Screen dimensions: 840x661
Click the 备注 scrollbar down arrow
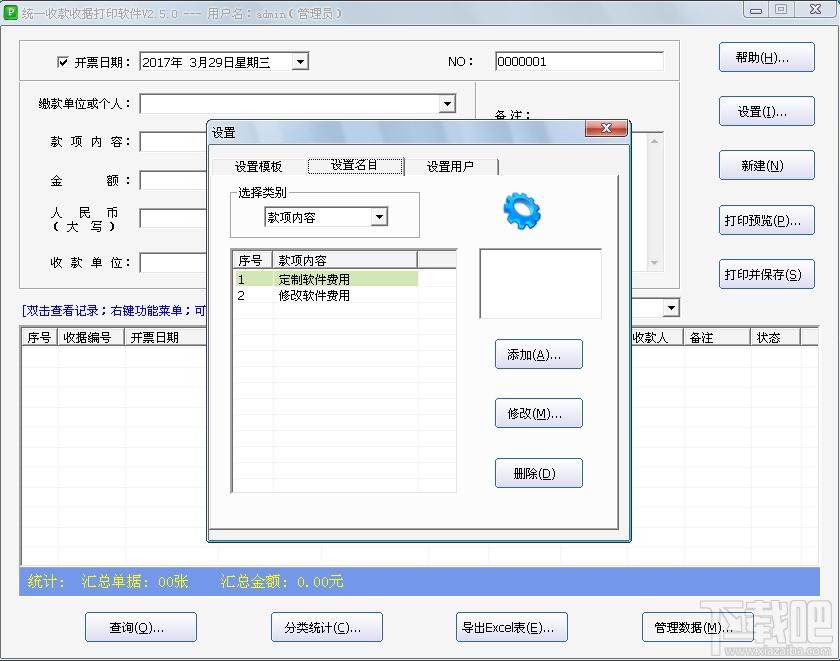tap(654, 262)
